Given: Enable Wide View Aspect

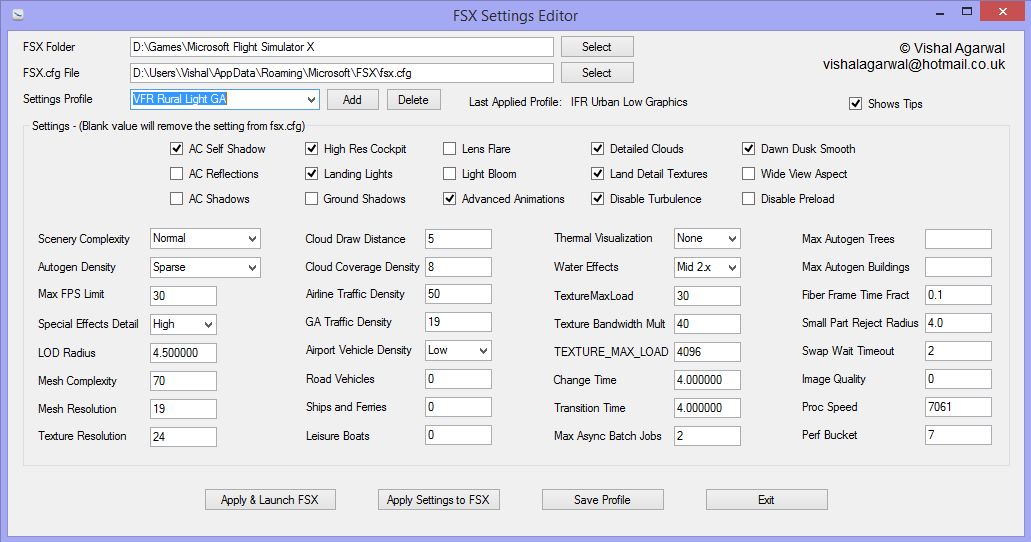Looking at the screenshot, I should pyautogui.click(x=749, y=174).
